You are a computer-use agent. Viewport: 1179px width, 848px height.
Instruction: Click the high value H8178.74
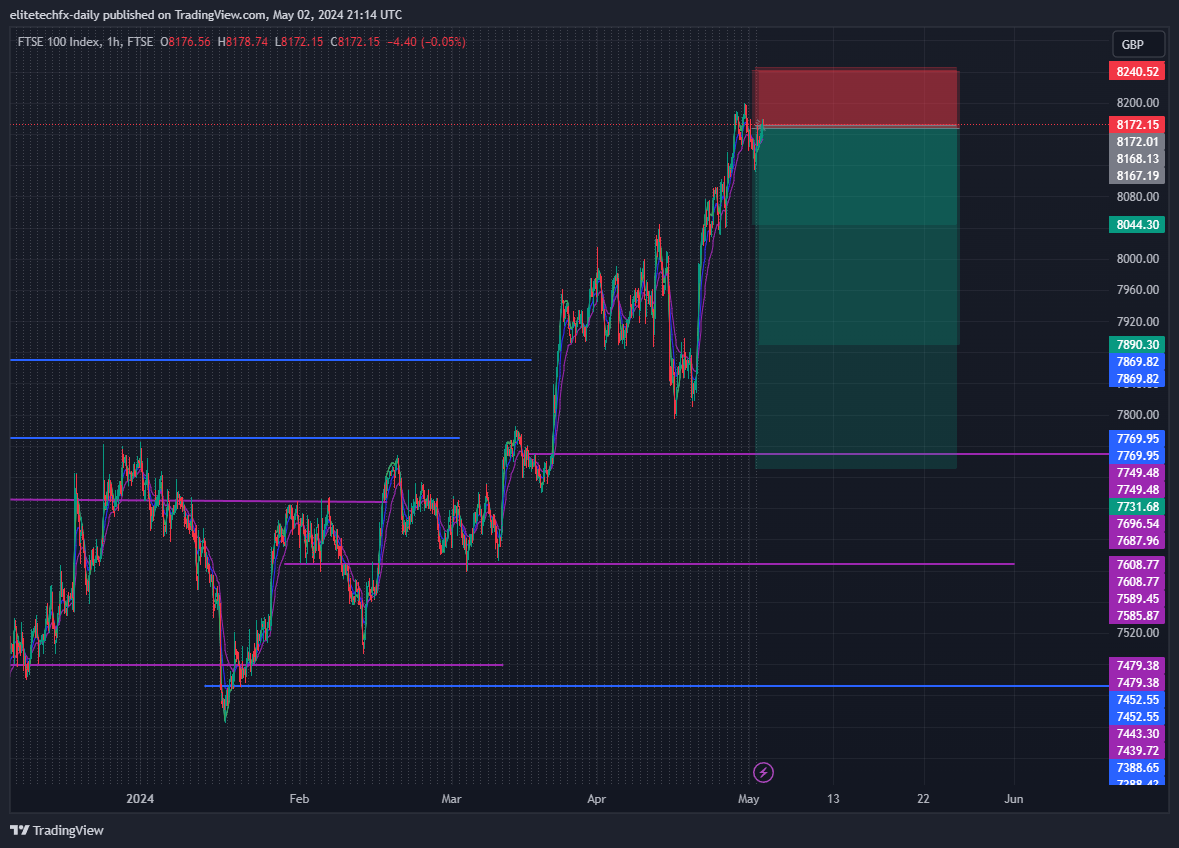point(242,42)
